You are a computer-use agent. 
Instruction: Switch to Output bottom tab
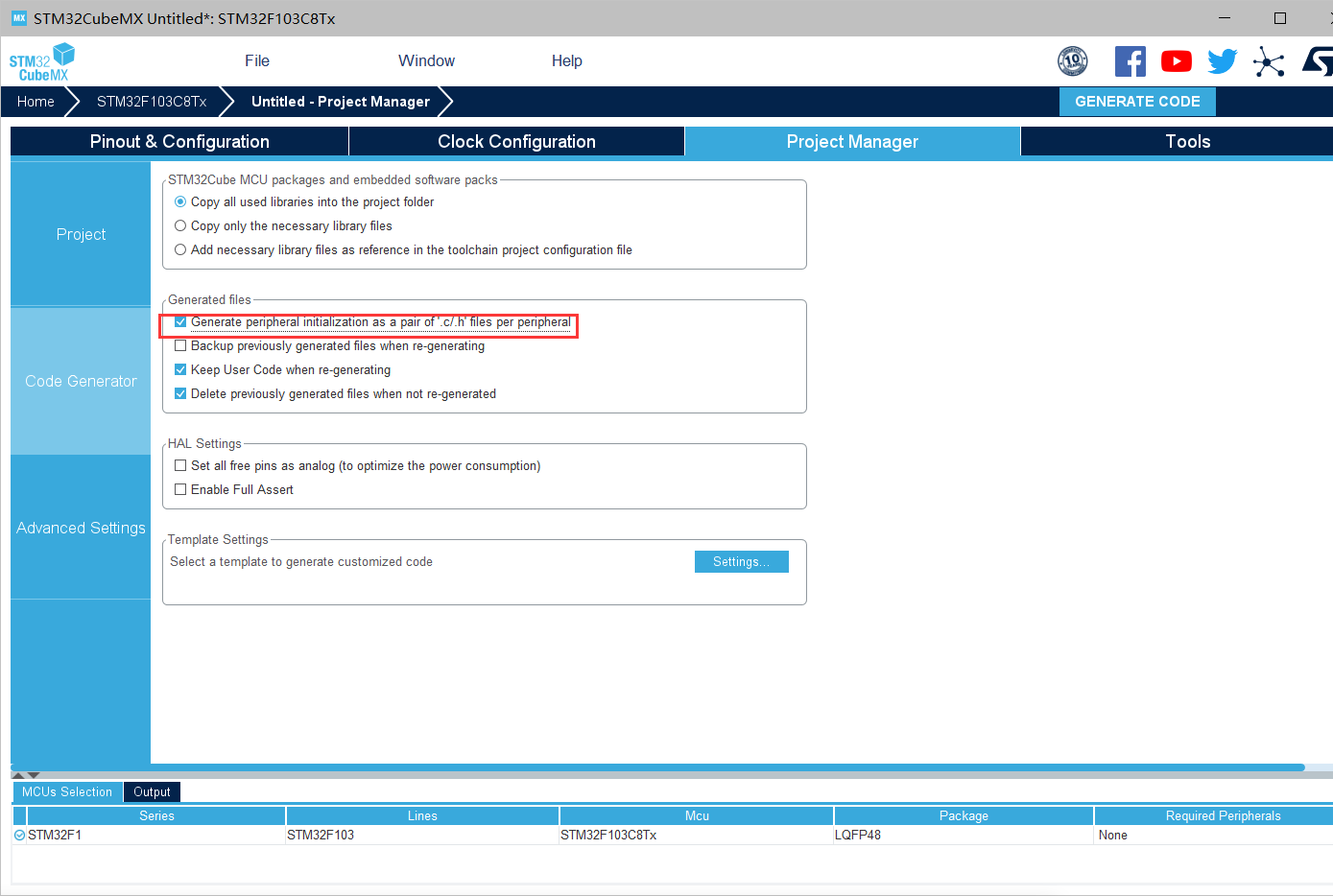152,792
